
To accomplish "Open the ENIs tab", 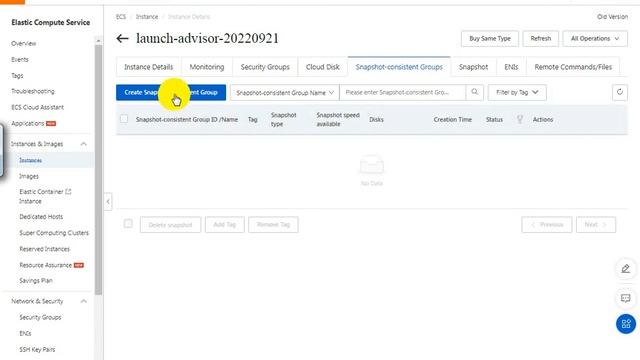I will point(511,67).
